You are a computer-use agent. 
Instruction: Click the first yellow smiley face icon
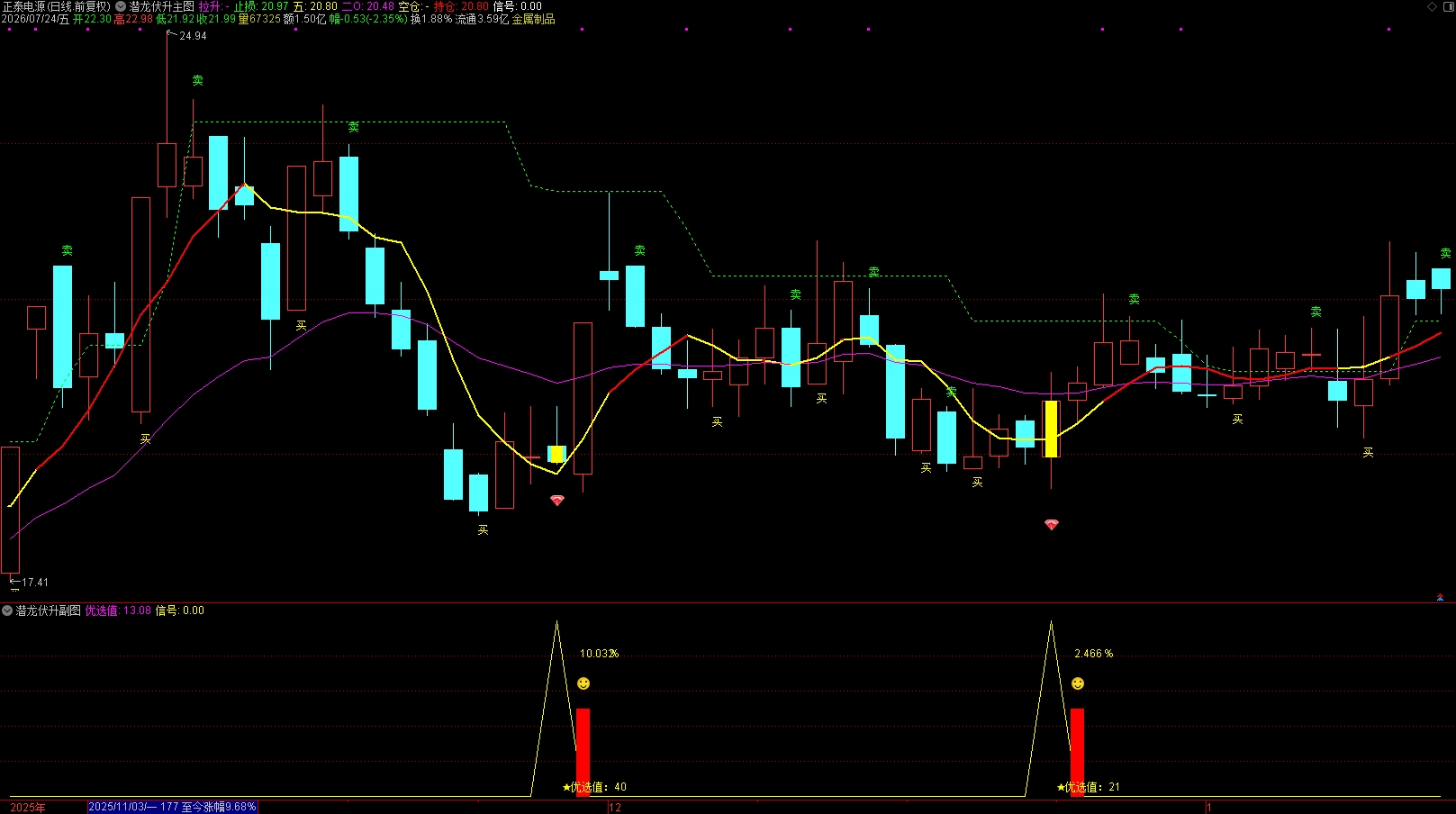click(x=583, y=683)
